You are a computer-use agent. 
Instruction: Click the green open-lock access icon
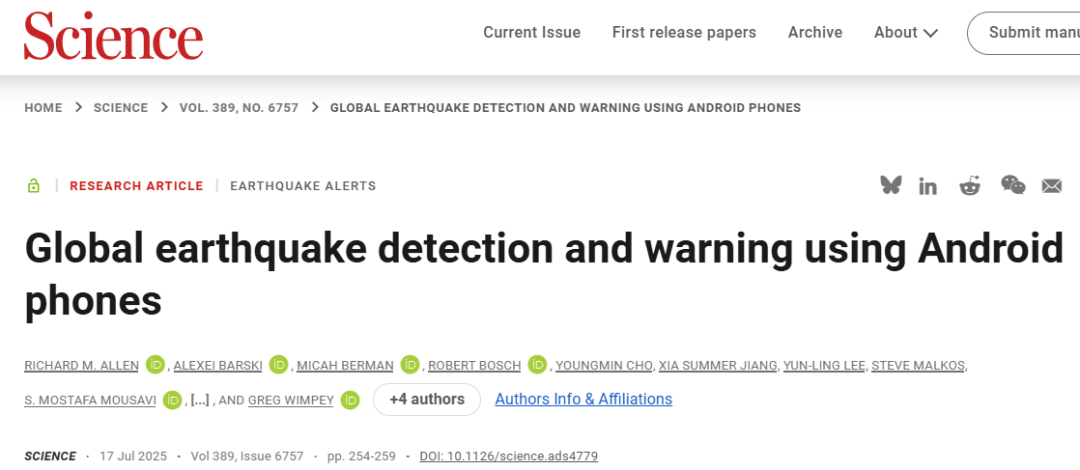[33, 185]
